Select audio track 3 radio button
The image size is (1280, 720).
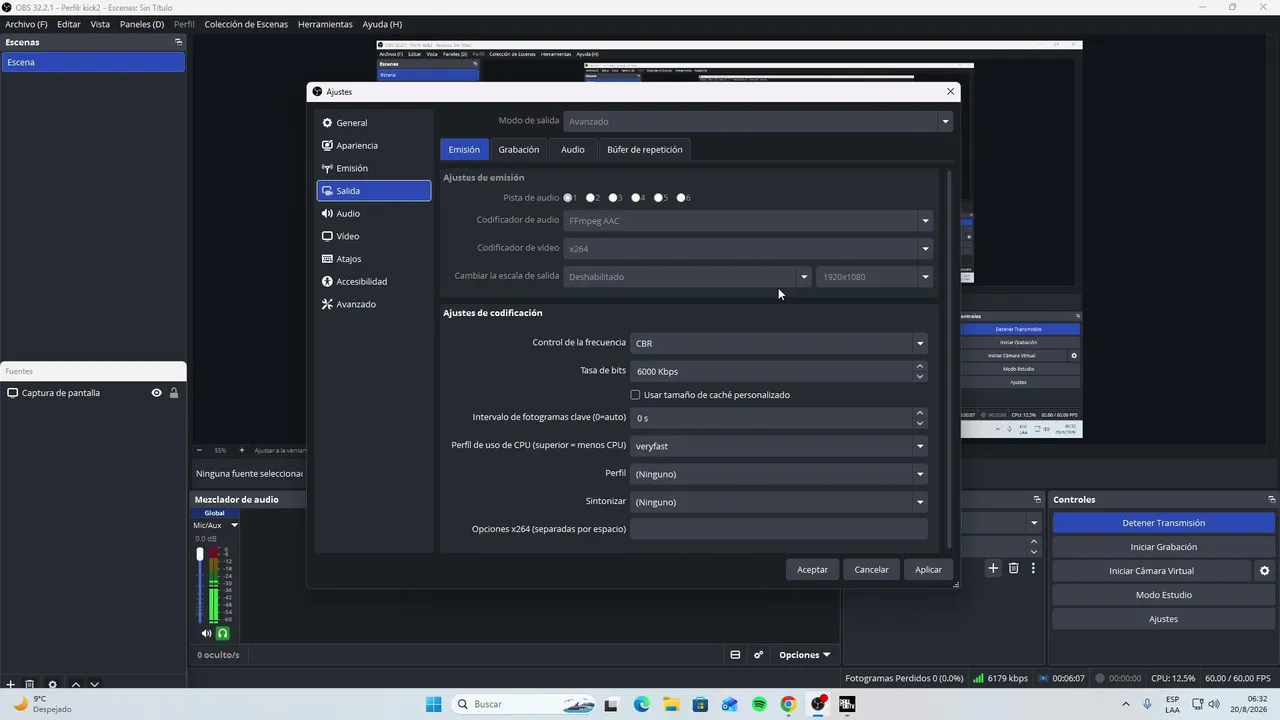click(x=613, y=198)
